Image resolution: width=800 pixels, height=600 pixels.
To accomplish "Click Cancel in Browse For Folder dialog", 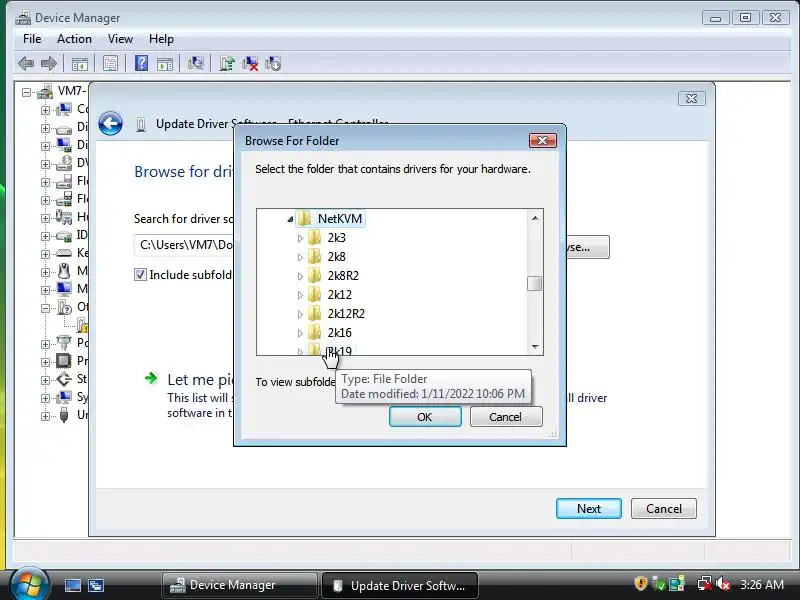I will tap(506, 417).
